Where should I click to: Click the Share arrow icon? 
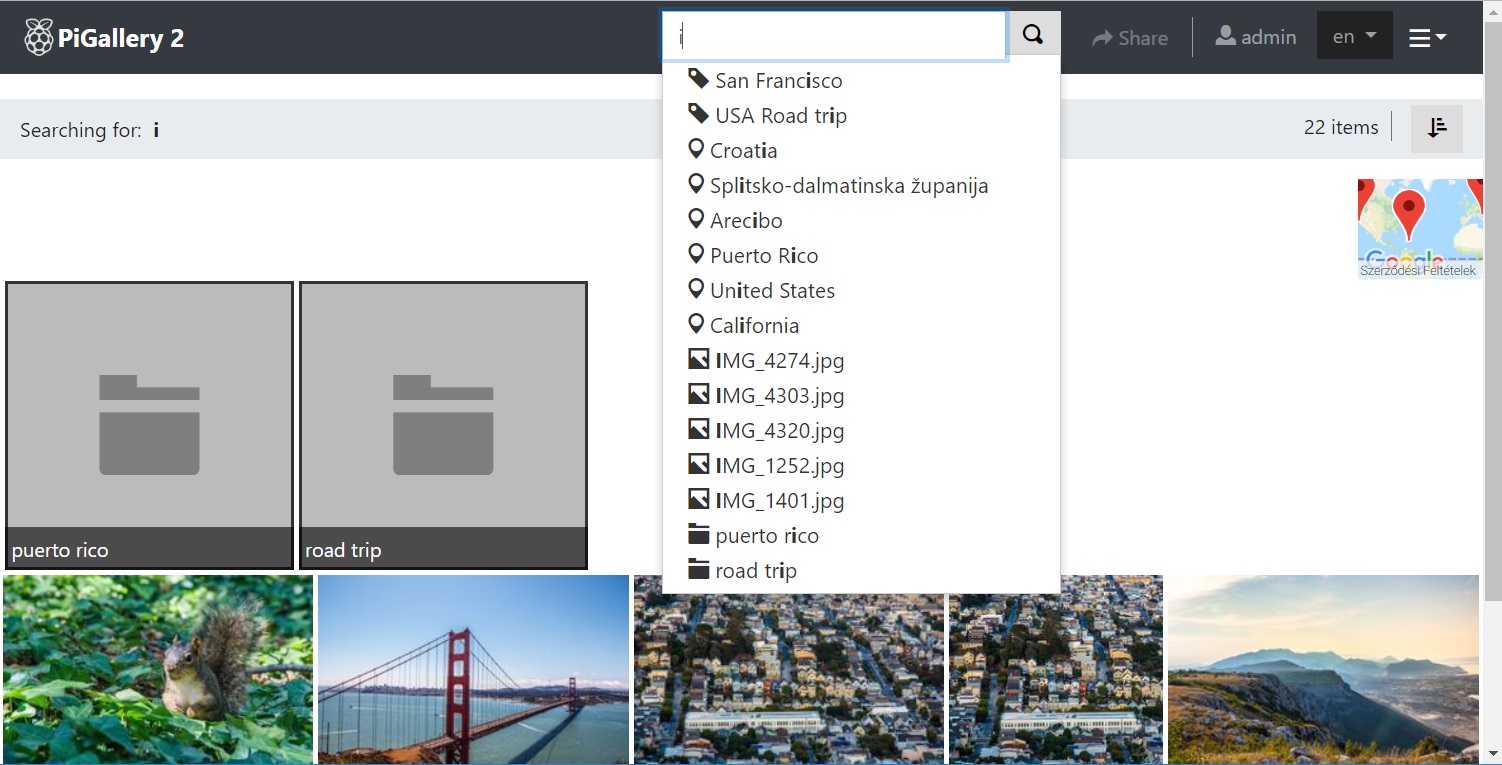1102,38
